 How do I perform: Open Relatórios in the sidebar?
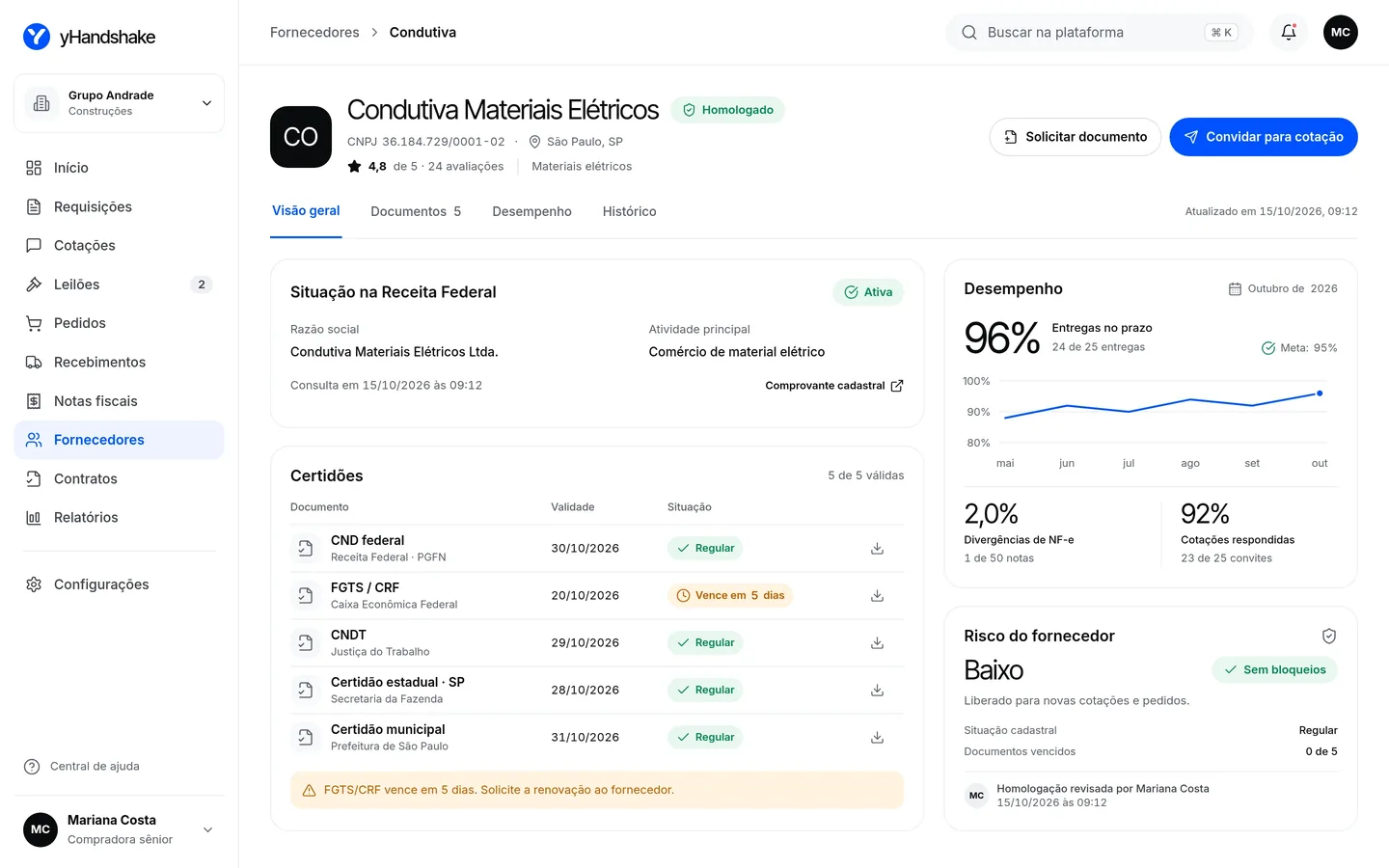point(119,518)
